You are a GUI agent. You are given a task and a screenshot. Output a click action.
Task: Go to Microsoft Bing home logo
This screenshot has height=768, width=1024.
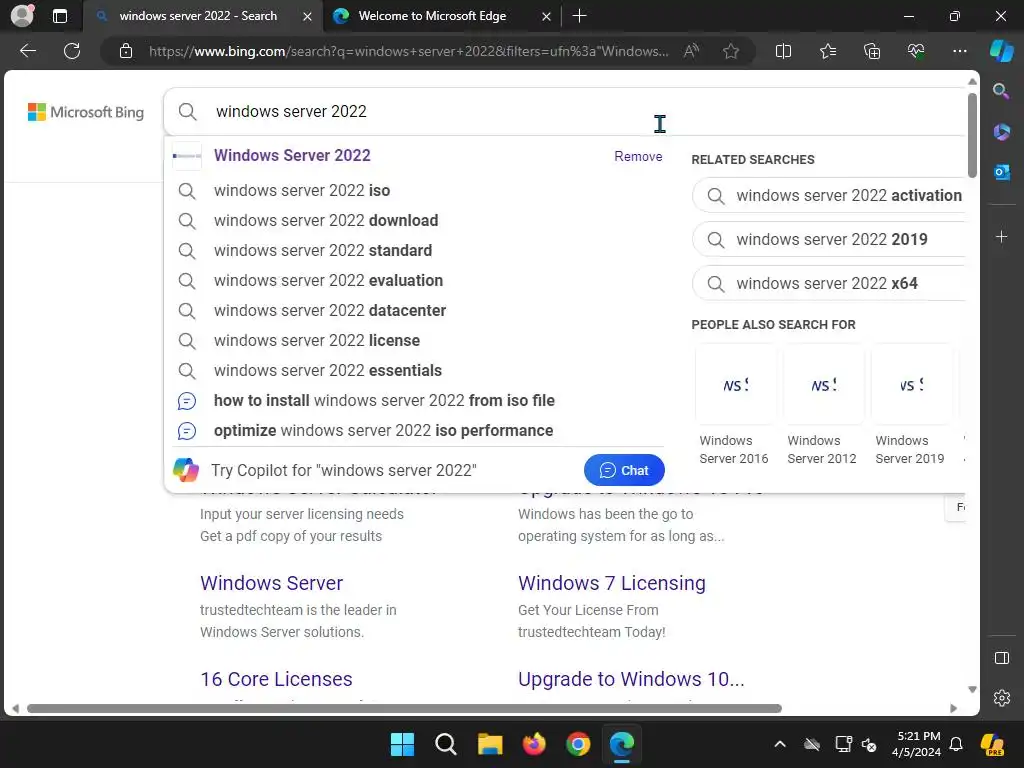[86, 112]
